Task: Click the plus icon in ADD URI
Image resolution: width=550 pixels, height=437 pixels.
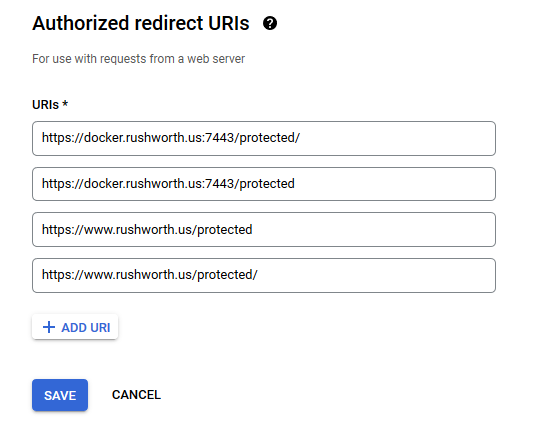Action: [49, 327]
